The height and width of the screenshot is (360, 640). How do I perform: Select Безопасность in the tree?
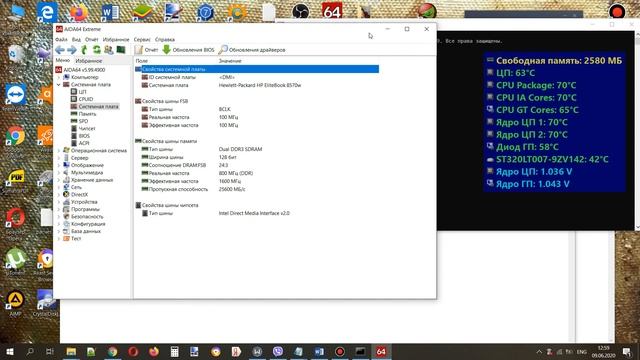[x=83, y=217]
